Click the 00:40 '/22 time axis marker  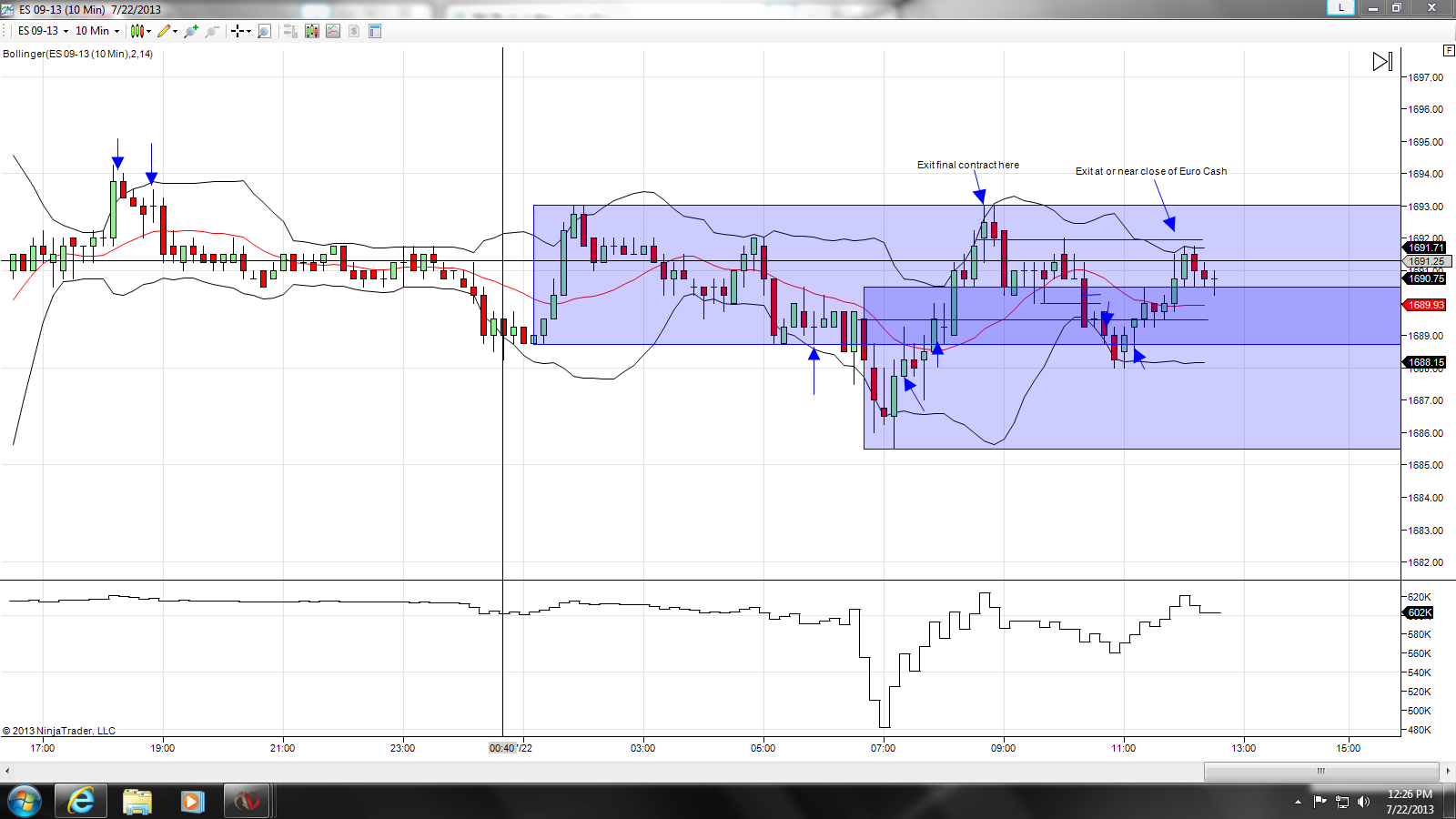(511, 748)
